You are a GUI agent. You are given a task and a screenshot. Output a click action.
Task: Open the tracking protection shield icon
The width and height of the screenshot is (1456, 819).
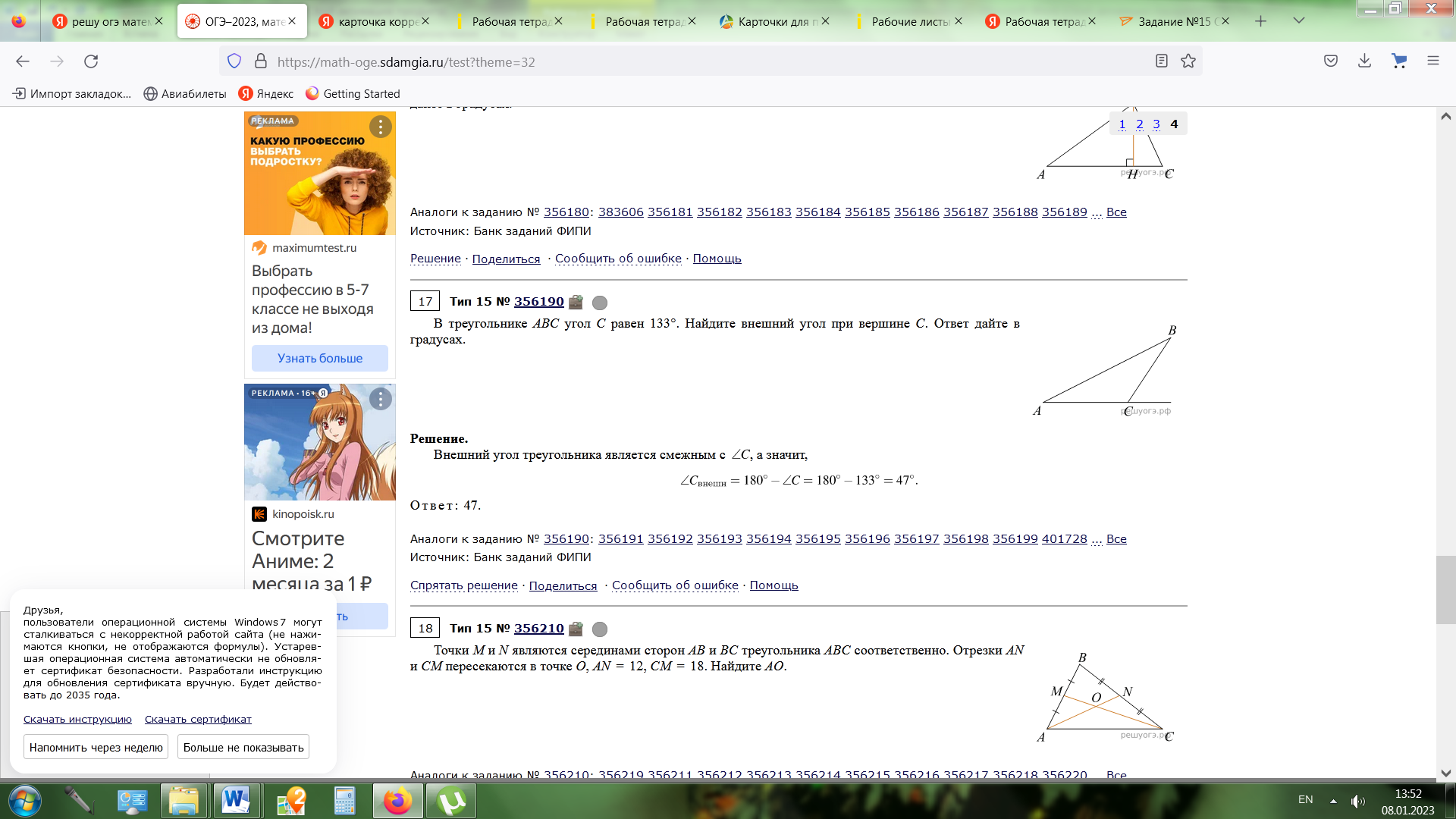pyautogui.click(x=234, y=61)
